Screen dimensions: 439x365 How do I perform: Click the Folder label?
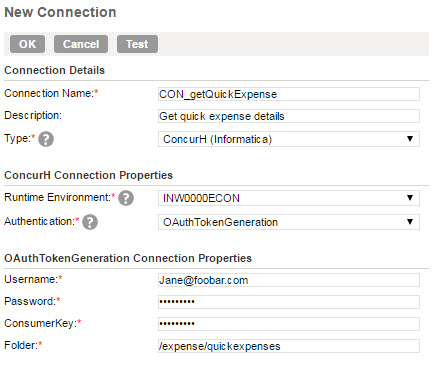23,345
